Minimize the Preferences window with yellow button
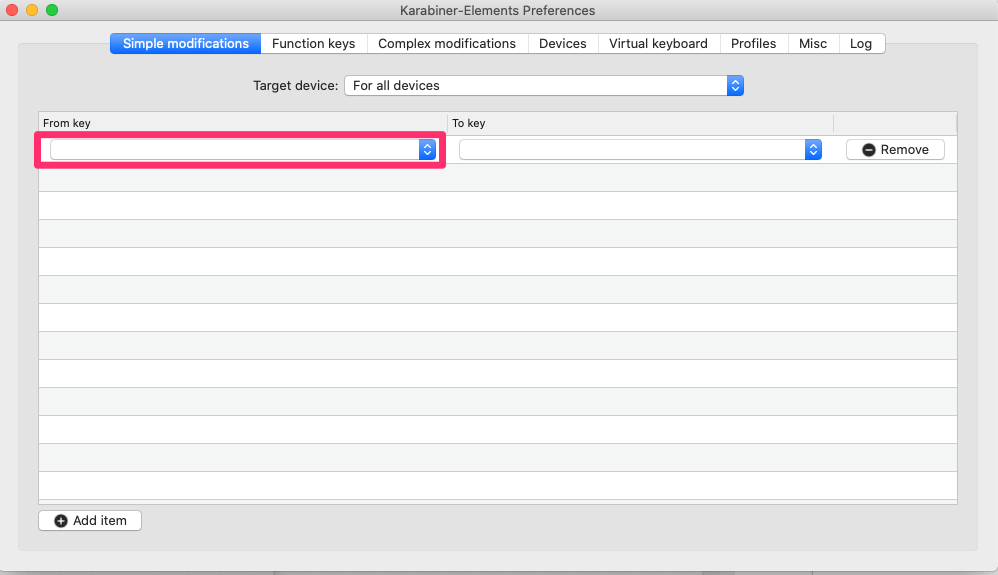 pos(32,10)
